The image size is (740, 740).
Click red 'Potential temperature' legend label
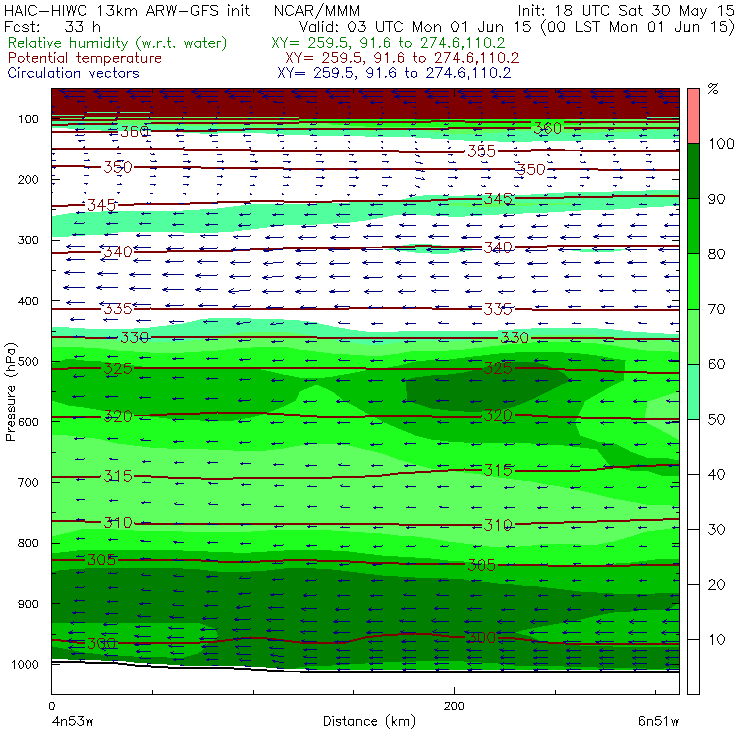click(85, 58)
